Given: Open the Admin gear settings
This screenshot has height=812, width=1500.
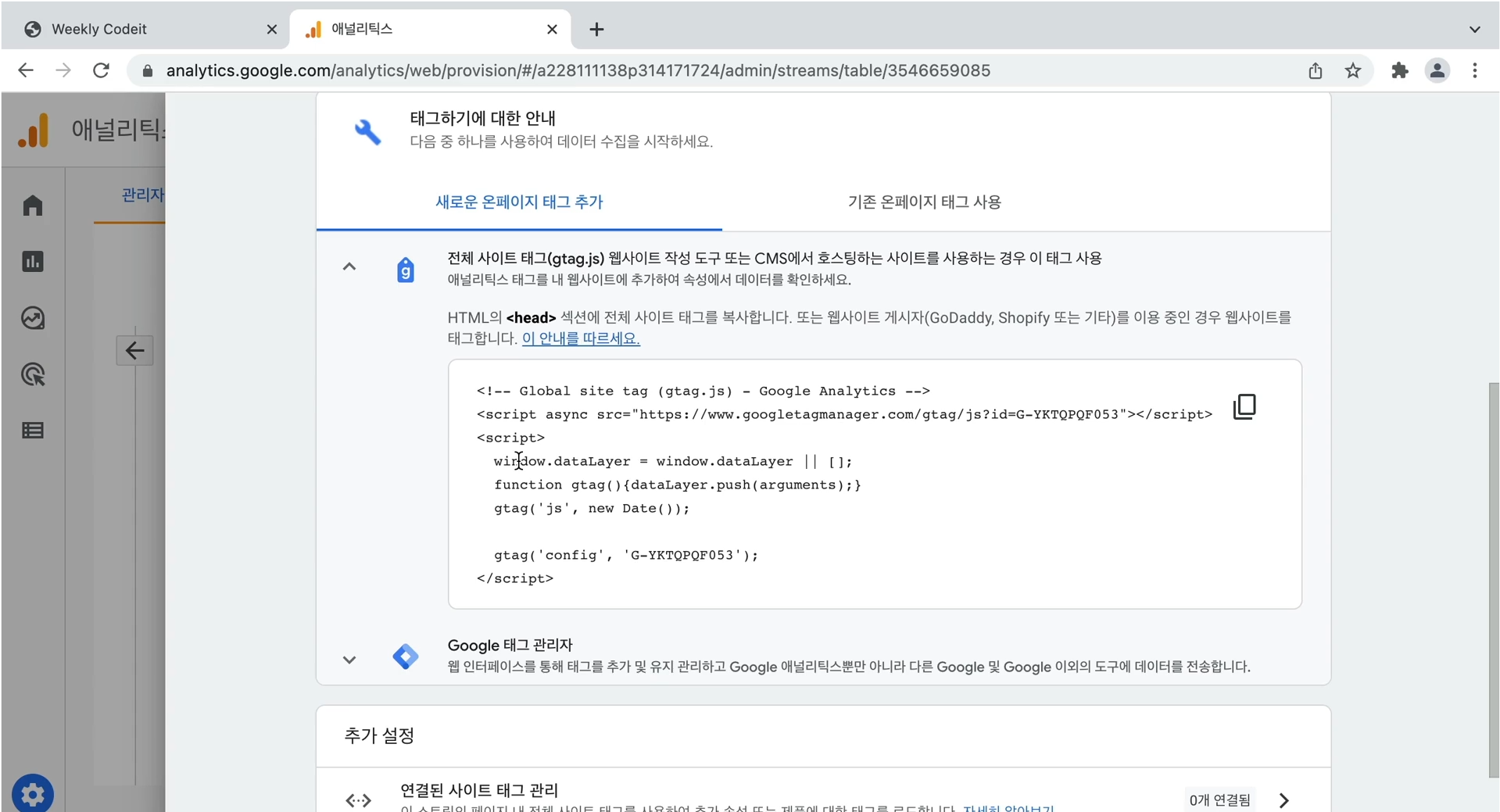Looking at the screenshot, I should tap(33, 795).
